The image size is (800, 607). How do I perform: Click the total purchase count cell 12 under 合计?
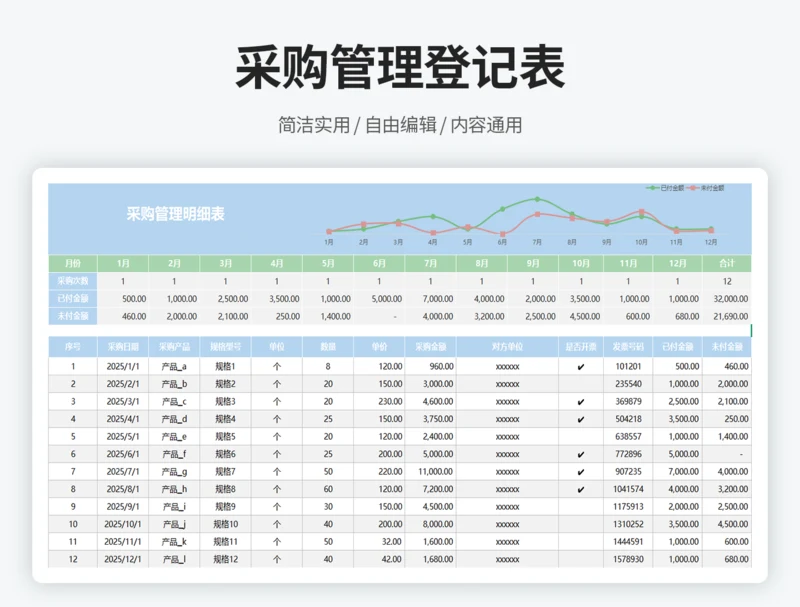coord(727,281)
